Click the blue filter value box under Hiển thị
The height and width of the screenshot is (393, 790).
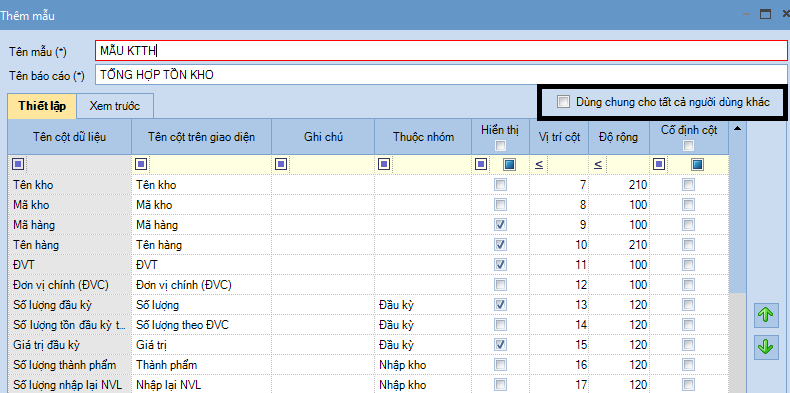click(508, 164)
